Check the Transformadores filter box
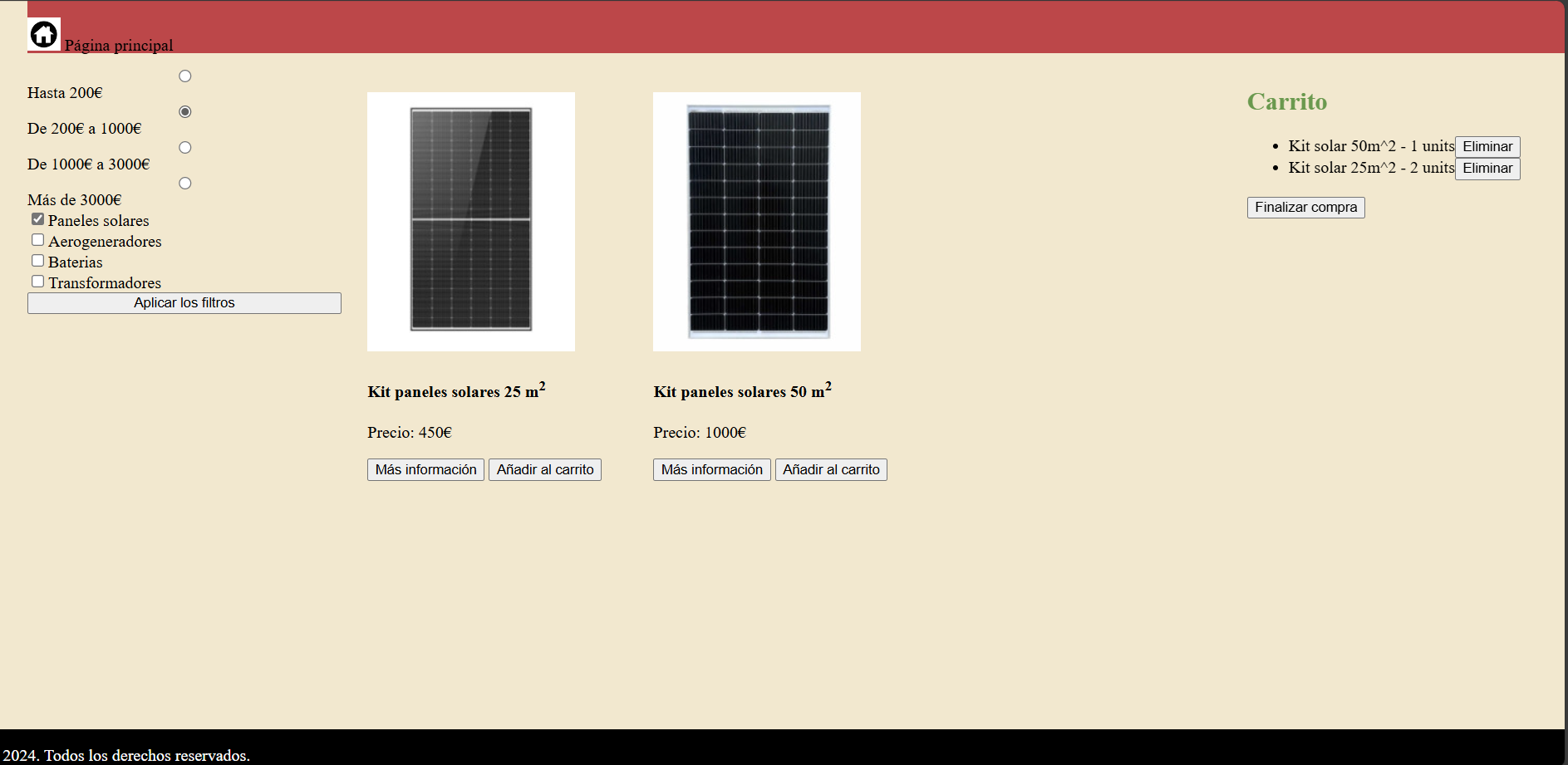The width and height of the screenshot is (1568, 765). pos(38,282)
